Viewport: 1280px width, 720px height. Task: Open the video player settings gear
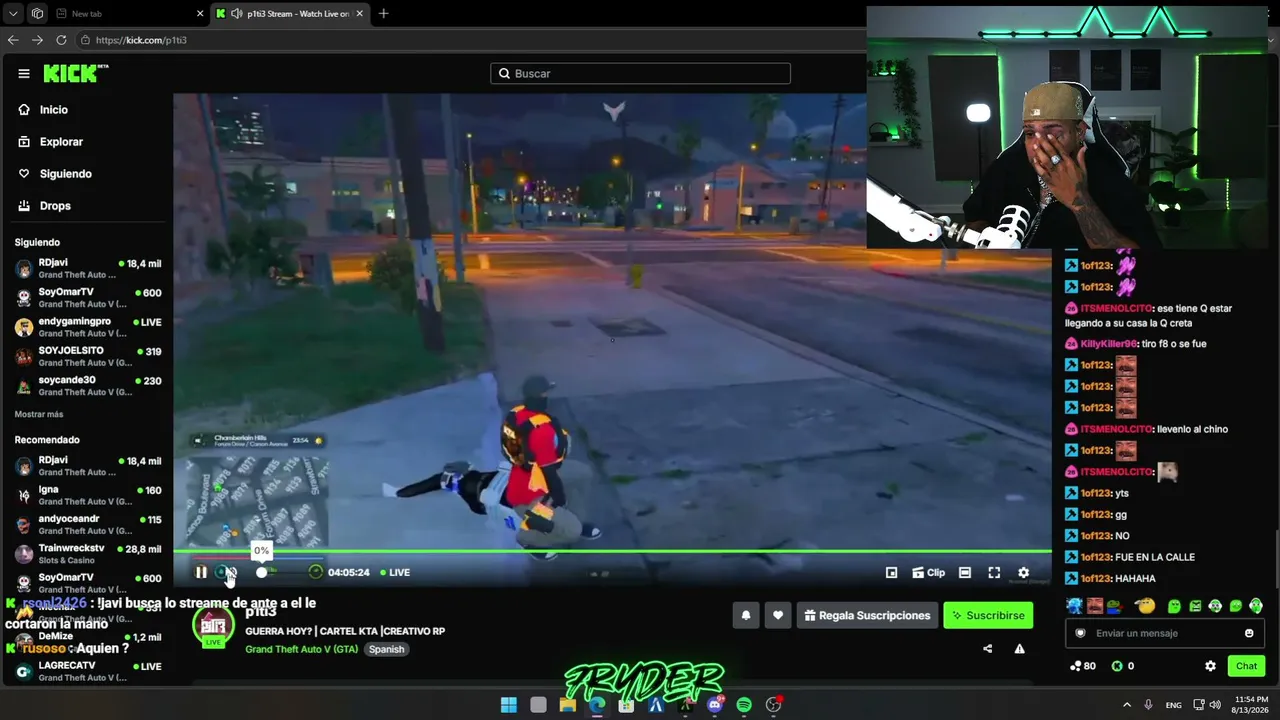1023,573
